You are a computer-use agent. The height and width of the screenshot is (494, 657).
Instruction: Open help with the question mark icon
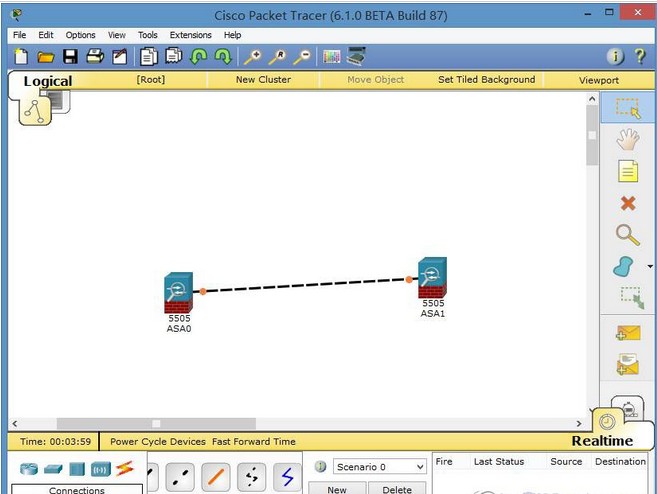(640, 56)
